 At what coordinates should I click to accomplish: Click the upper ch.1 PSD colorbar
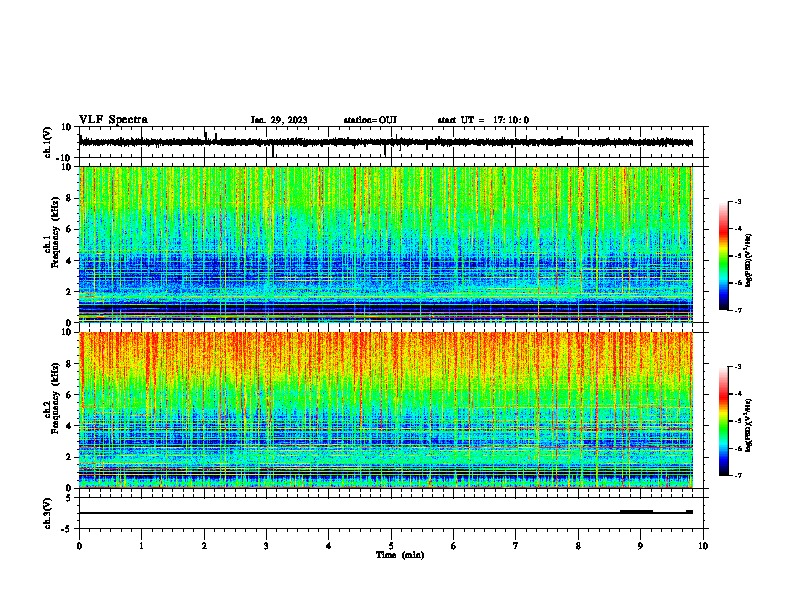point(724,256)
